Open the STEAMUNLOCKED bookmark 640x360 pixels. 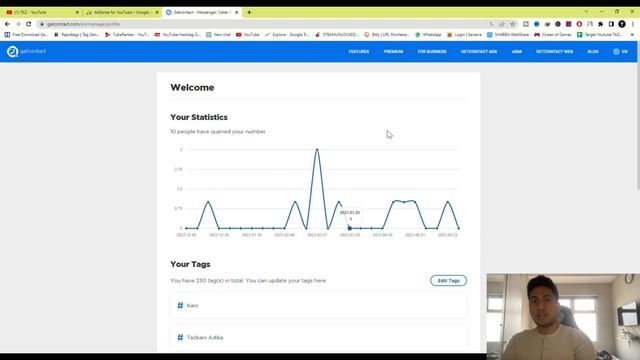pos(336,35)
